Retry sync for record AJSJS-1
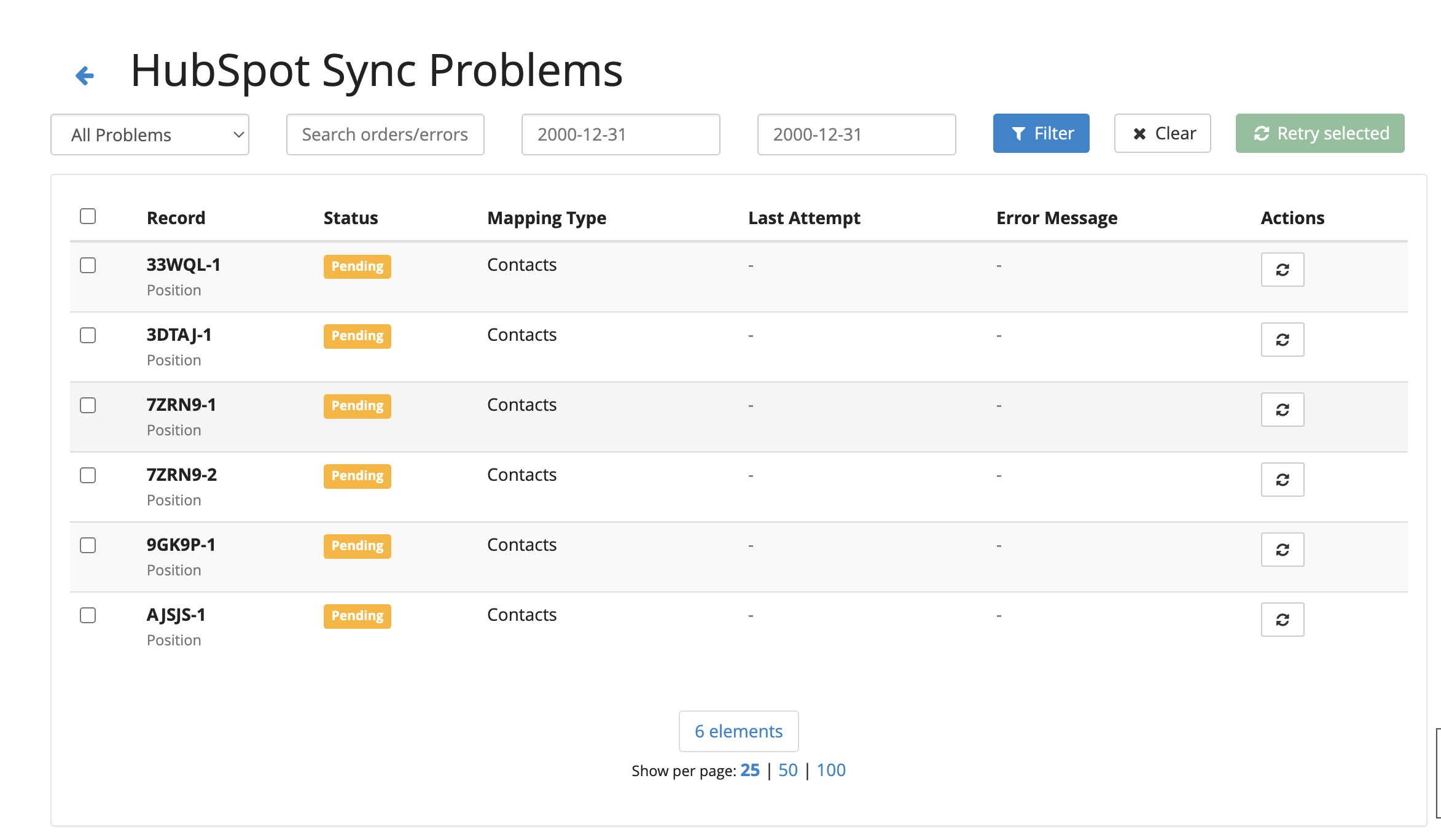The image size is (1441, 840). click(x=1283, y=620)
